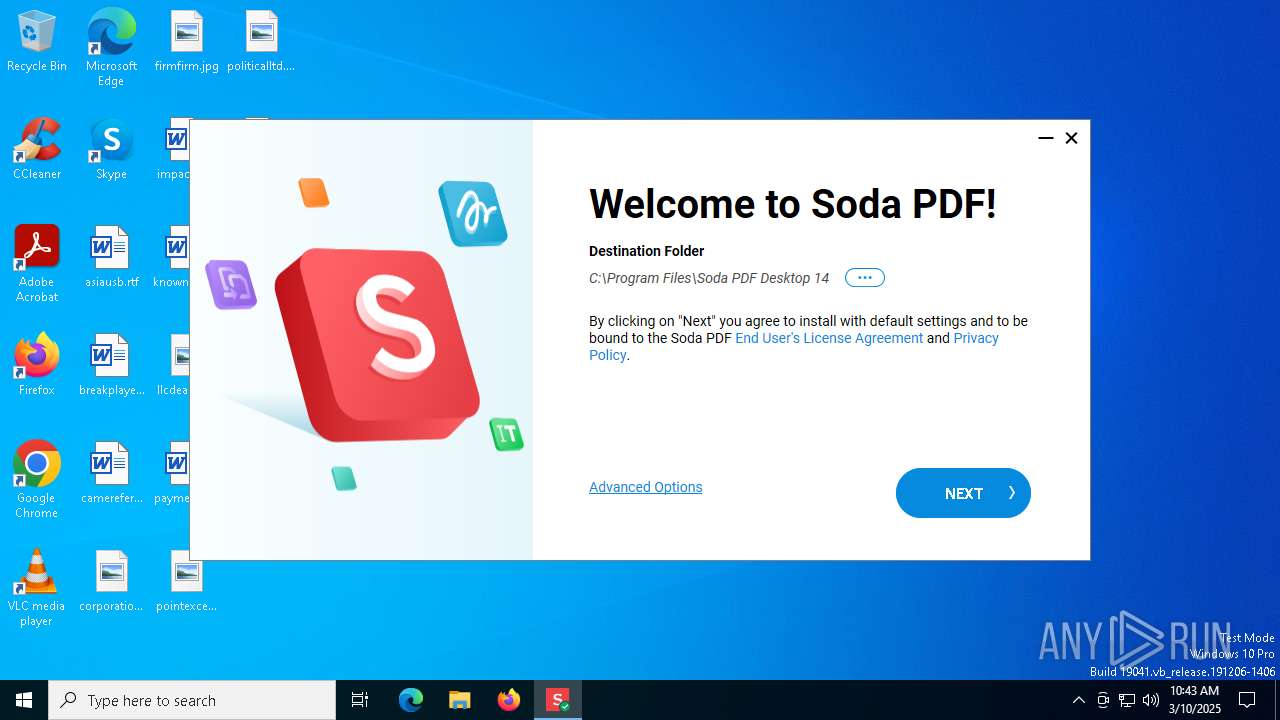
Task: Click the taskbar search box
Action: [x=192, y=700]
